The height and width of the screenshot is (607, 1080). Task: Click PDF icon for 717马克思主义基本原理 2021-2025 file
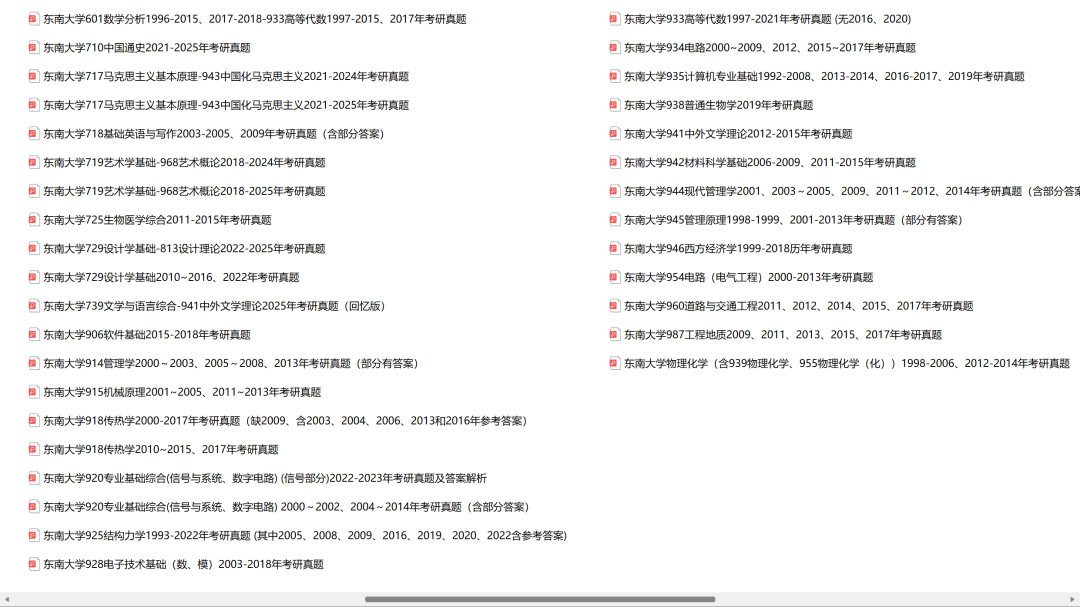33,105
